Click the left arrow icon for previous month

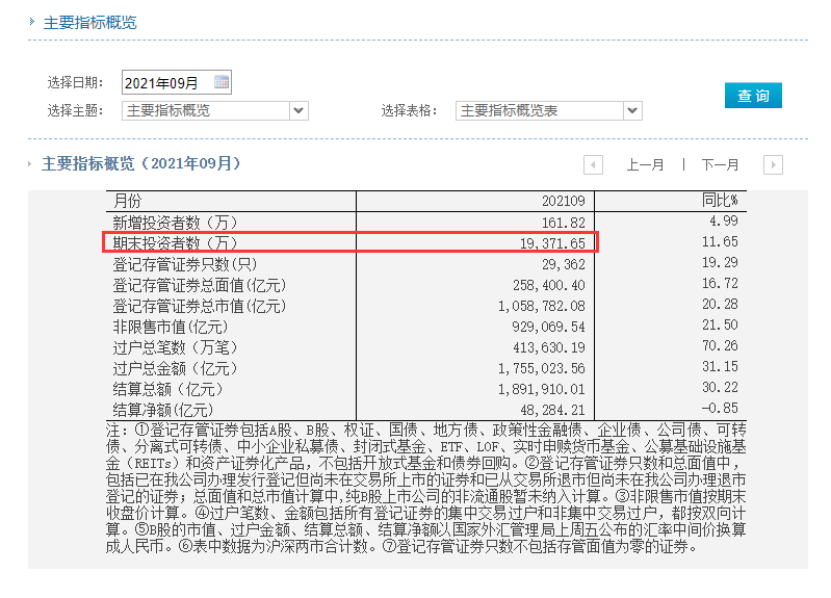click(593, 165)
